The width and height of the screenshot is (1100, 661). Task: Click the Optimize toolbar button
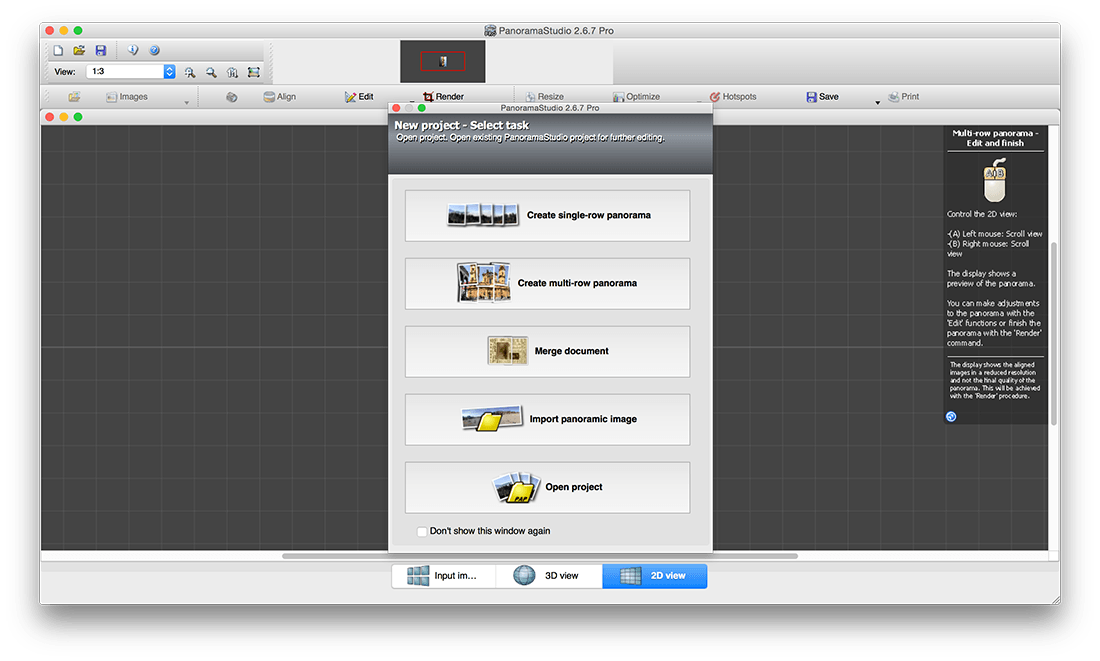(x=636, y=97)
